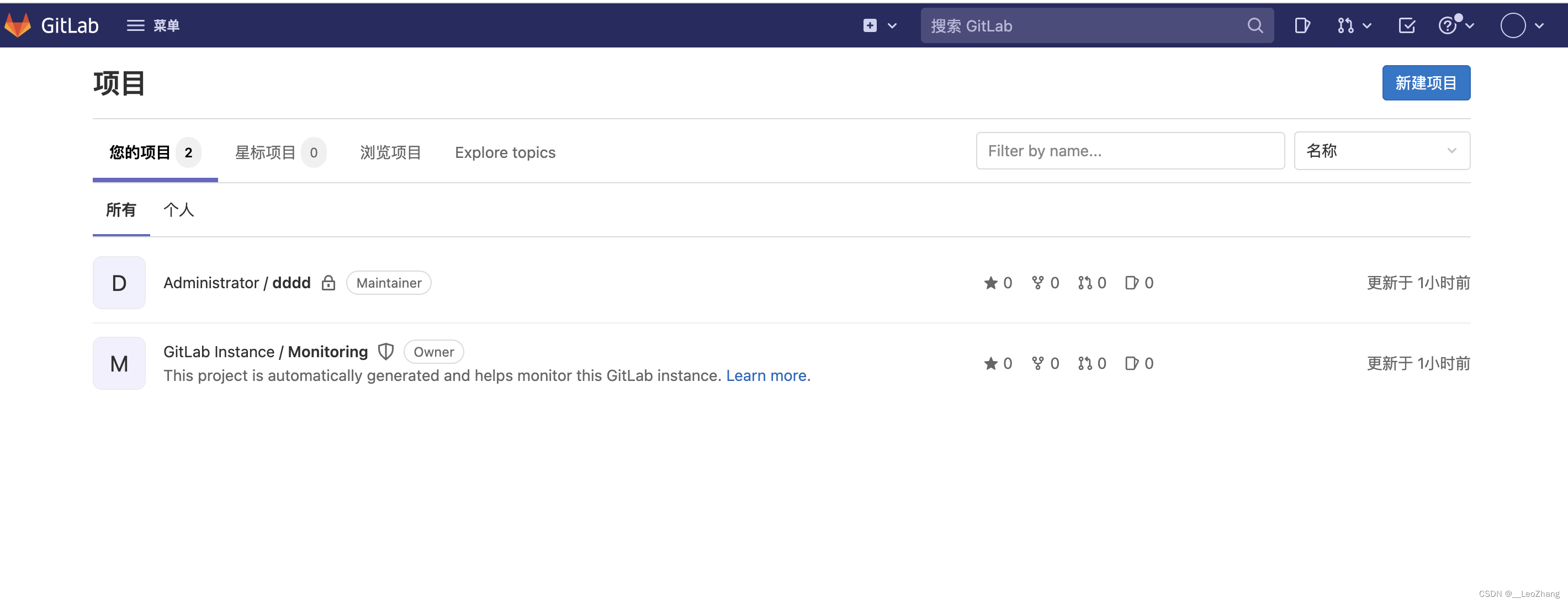Click the Help question mark icon

1448,25
